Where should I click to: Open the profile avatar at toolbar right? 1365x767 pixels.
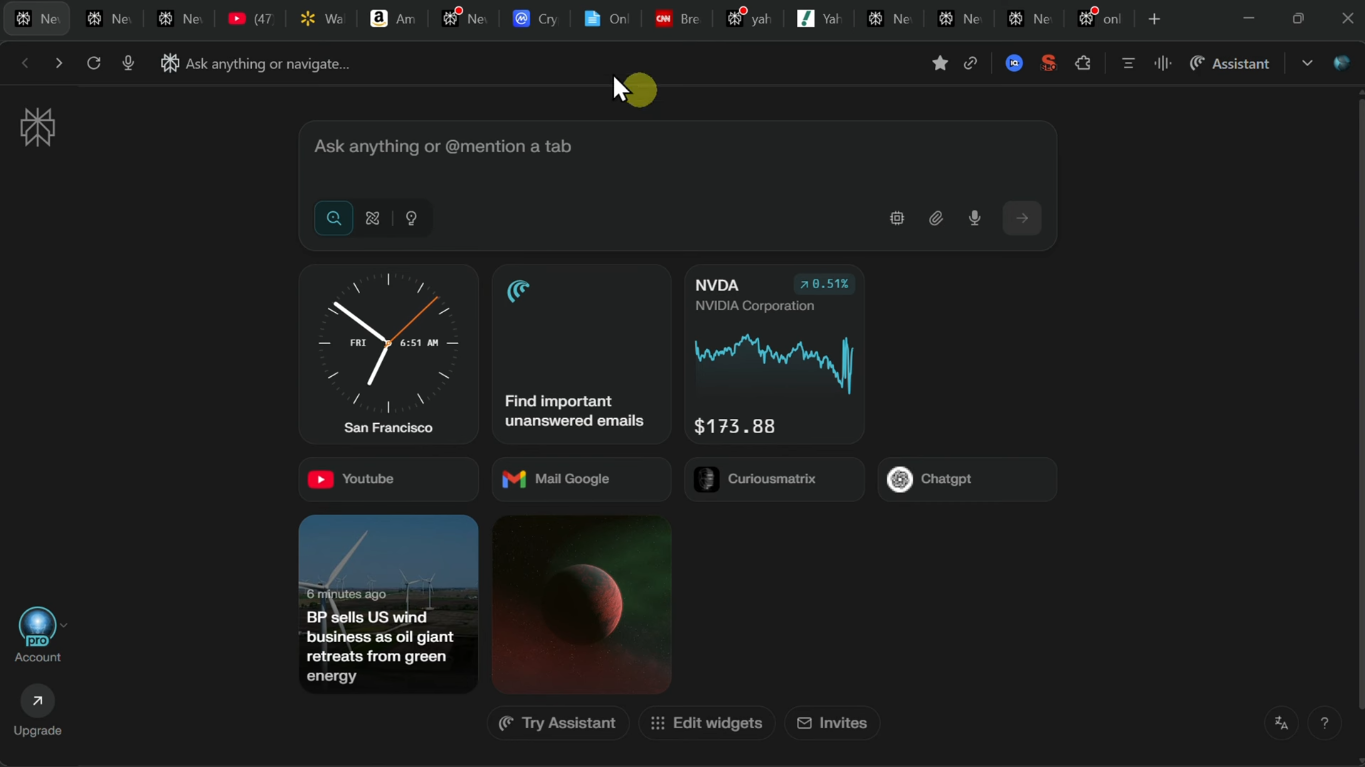coord(1342,63)
